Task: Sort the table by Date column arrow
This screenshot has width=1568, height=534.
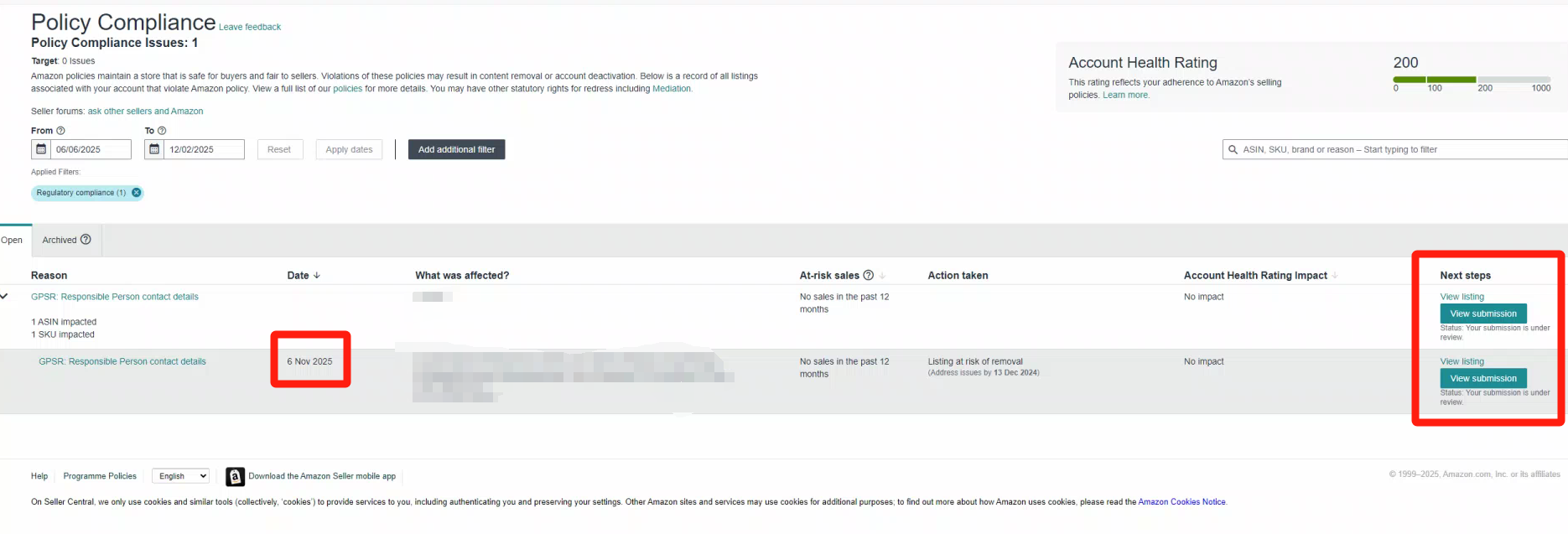Action: pos(316,275)
